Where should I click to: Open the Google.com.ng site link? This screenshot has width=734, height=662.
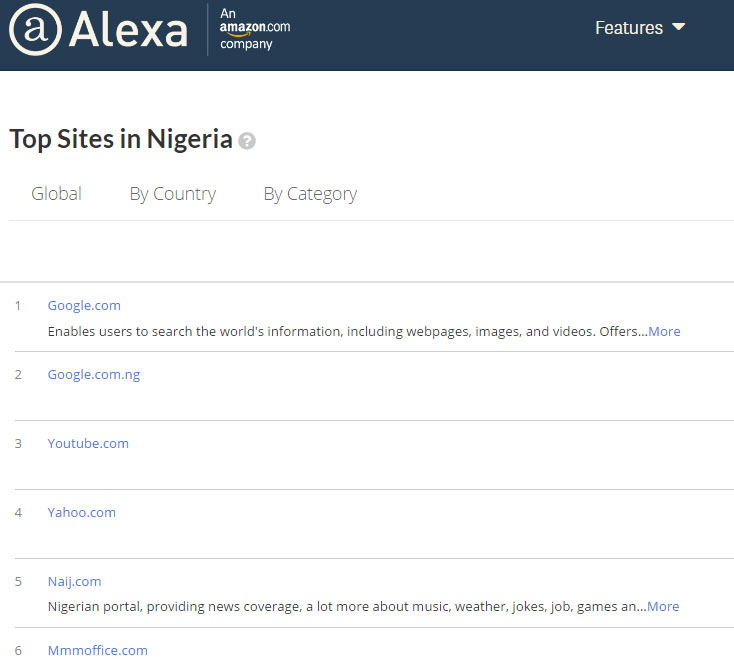click(94, 375)
